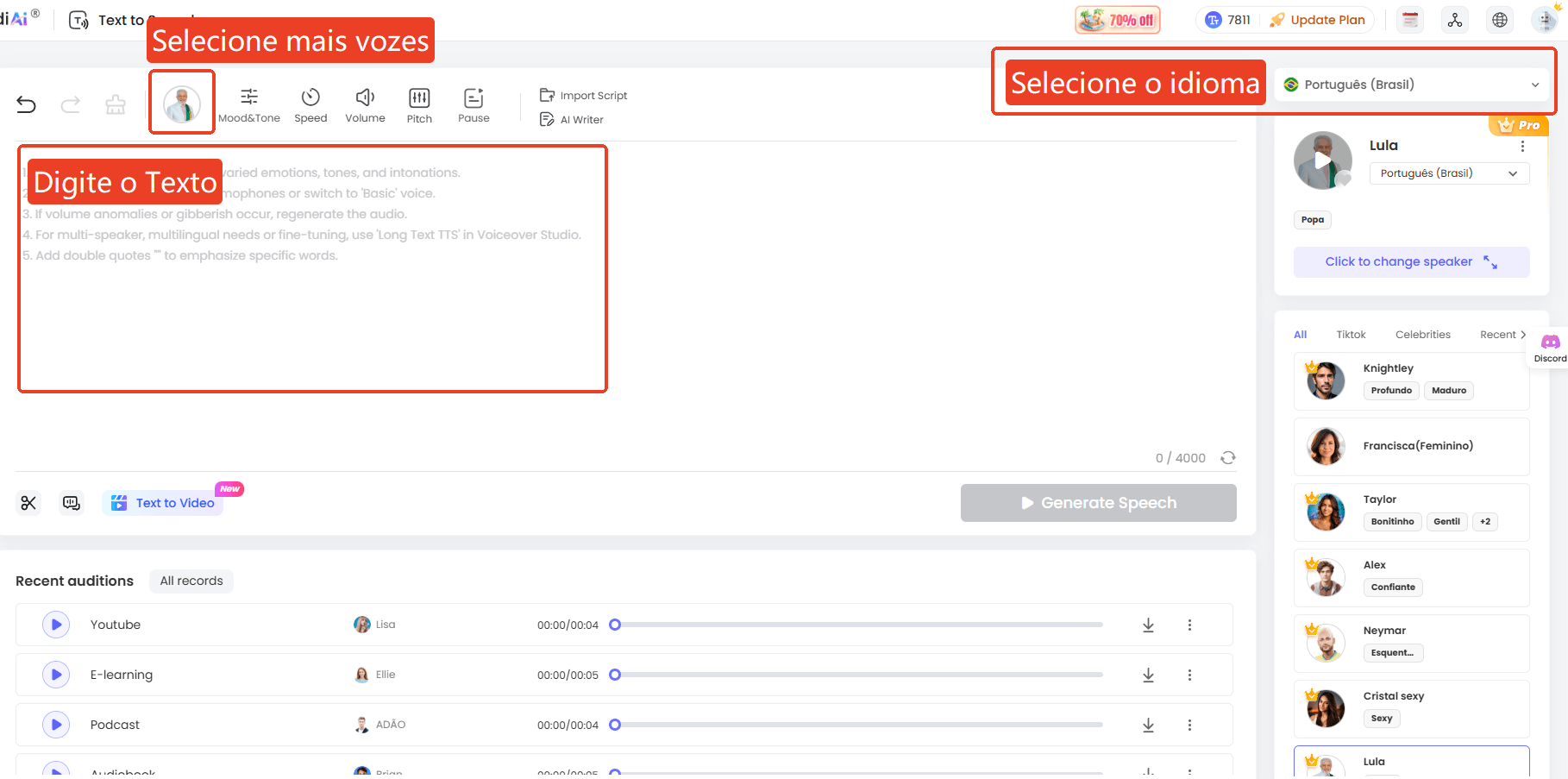Choose the Neymar voice
This screenshot has width=1568, height=779.
click(1411, 643)
